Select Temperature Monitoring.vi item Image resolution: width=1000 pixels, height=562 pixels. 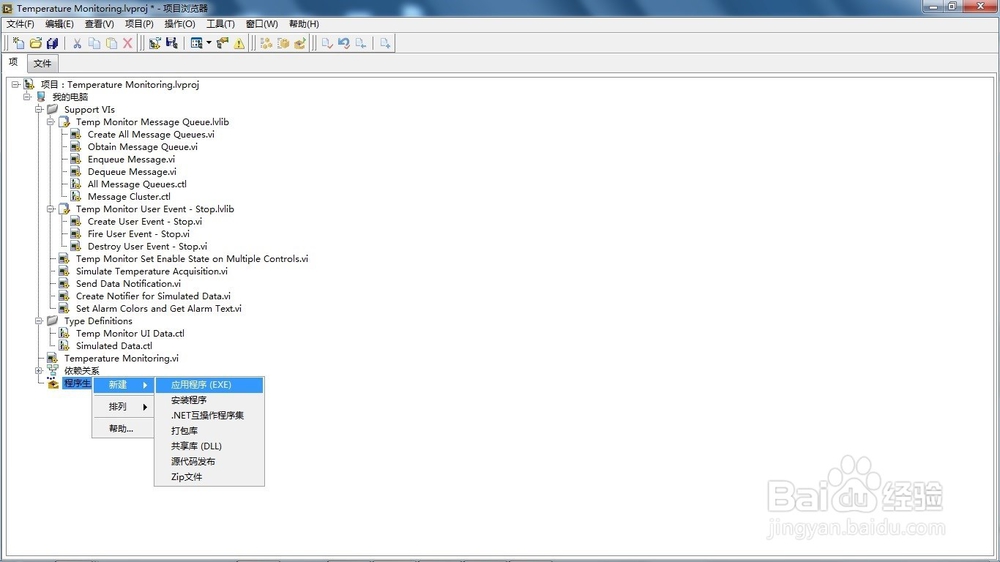121,358
